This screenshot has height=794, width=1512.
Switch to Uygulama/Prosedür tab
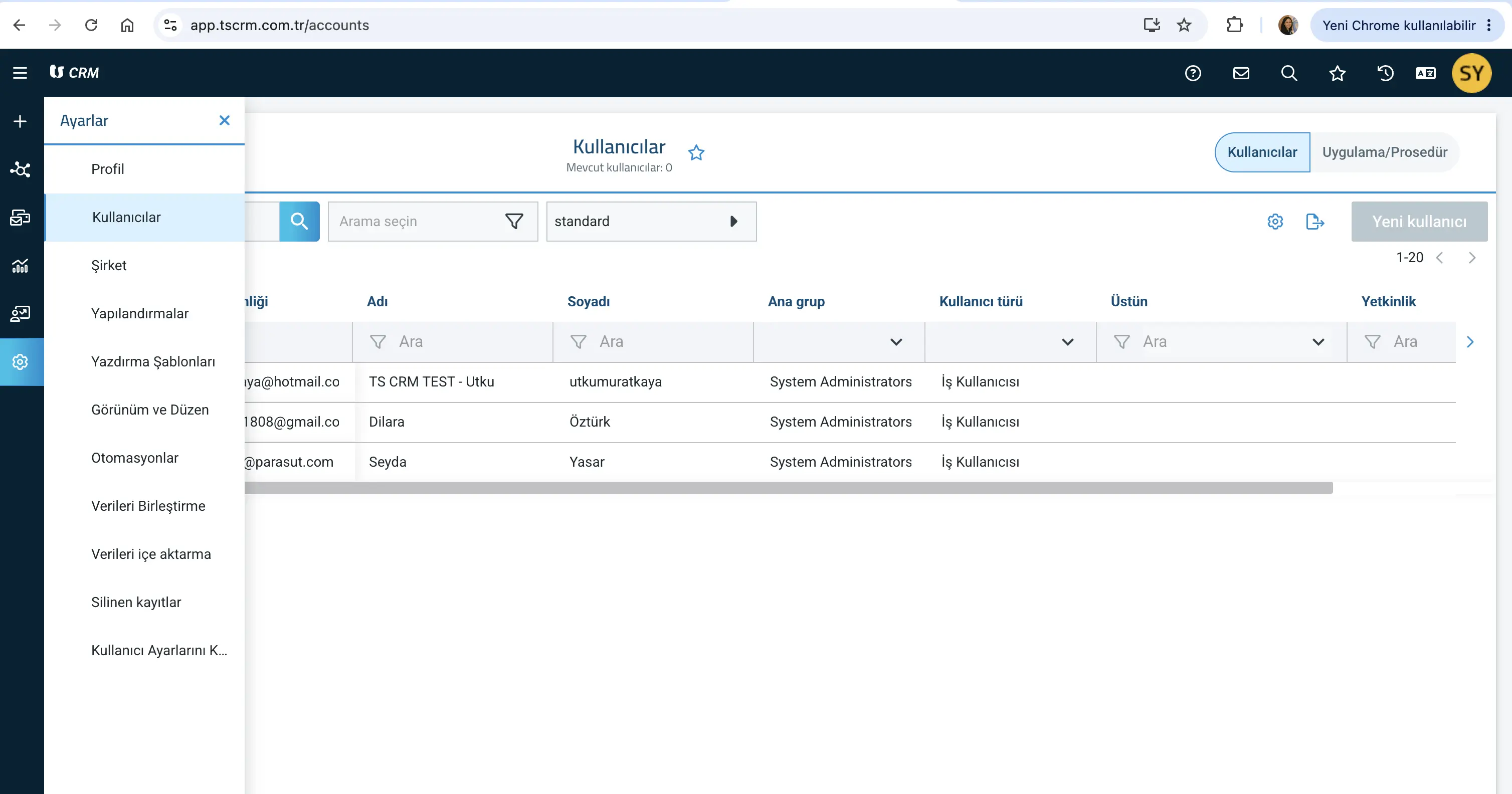click(1385, 152)
